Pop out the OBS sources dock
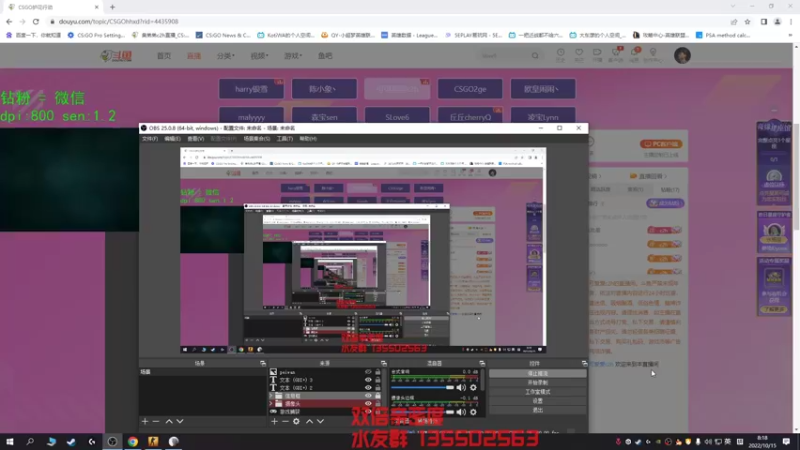 (384, 363)
